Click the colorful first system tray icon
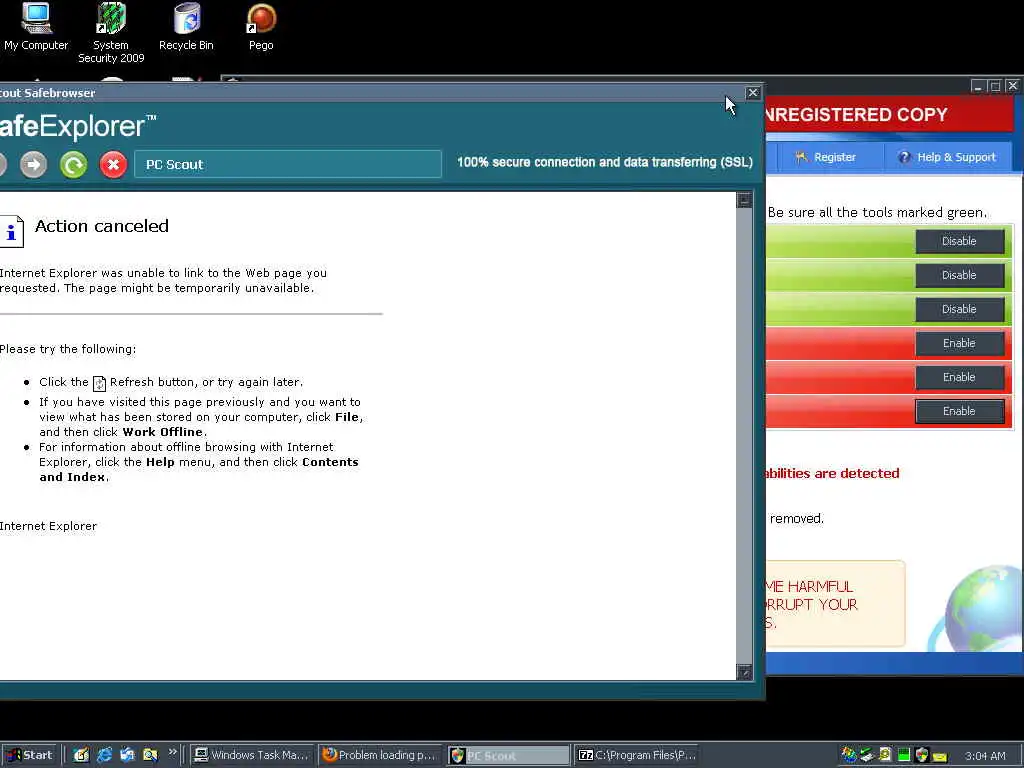The image size is (1024, 768). 849,755
